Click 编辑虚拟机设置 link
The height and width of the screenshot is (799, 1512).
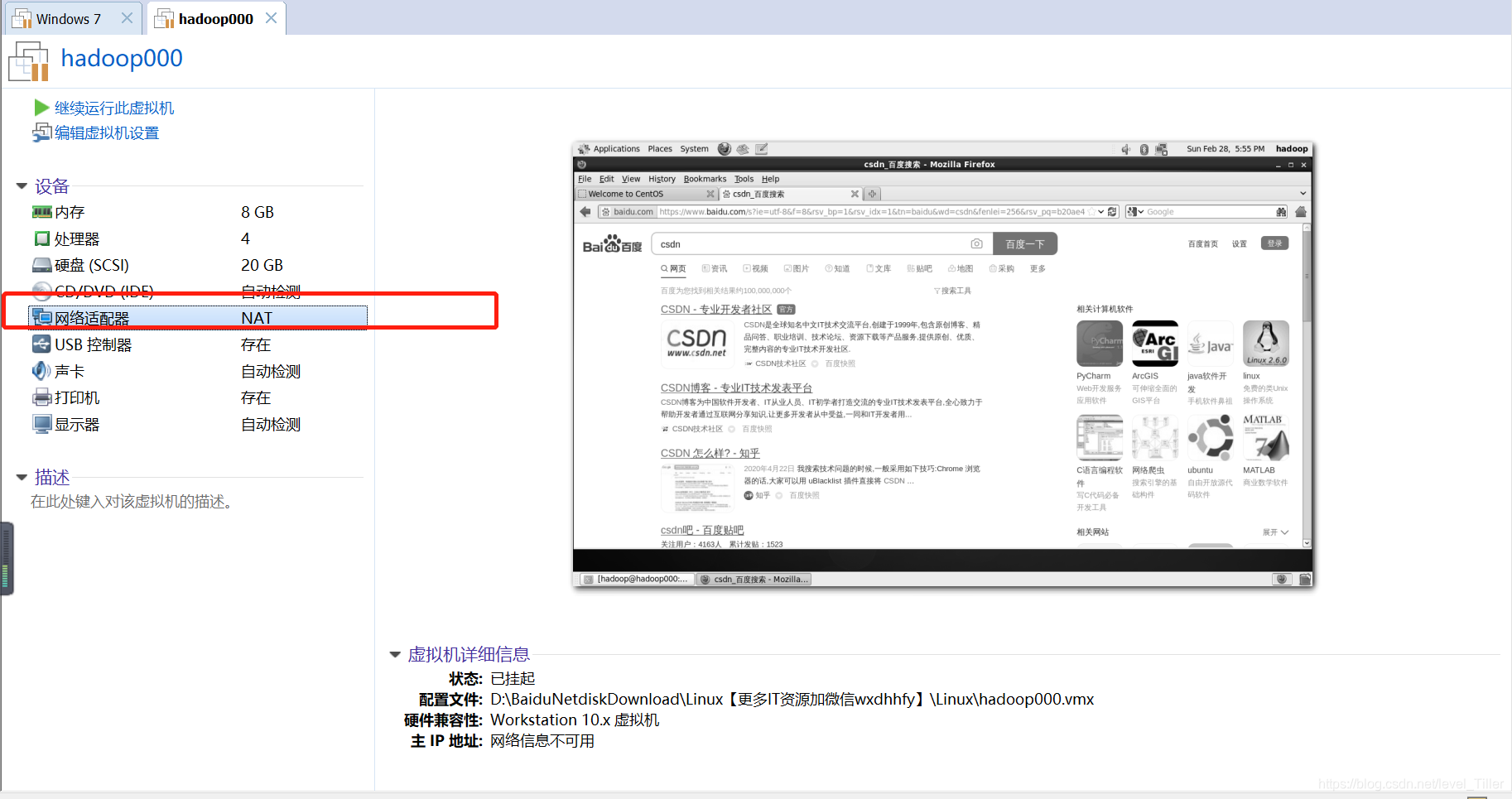107,133
